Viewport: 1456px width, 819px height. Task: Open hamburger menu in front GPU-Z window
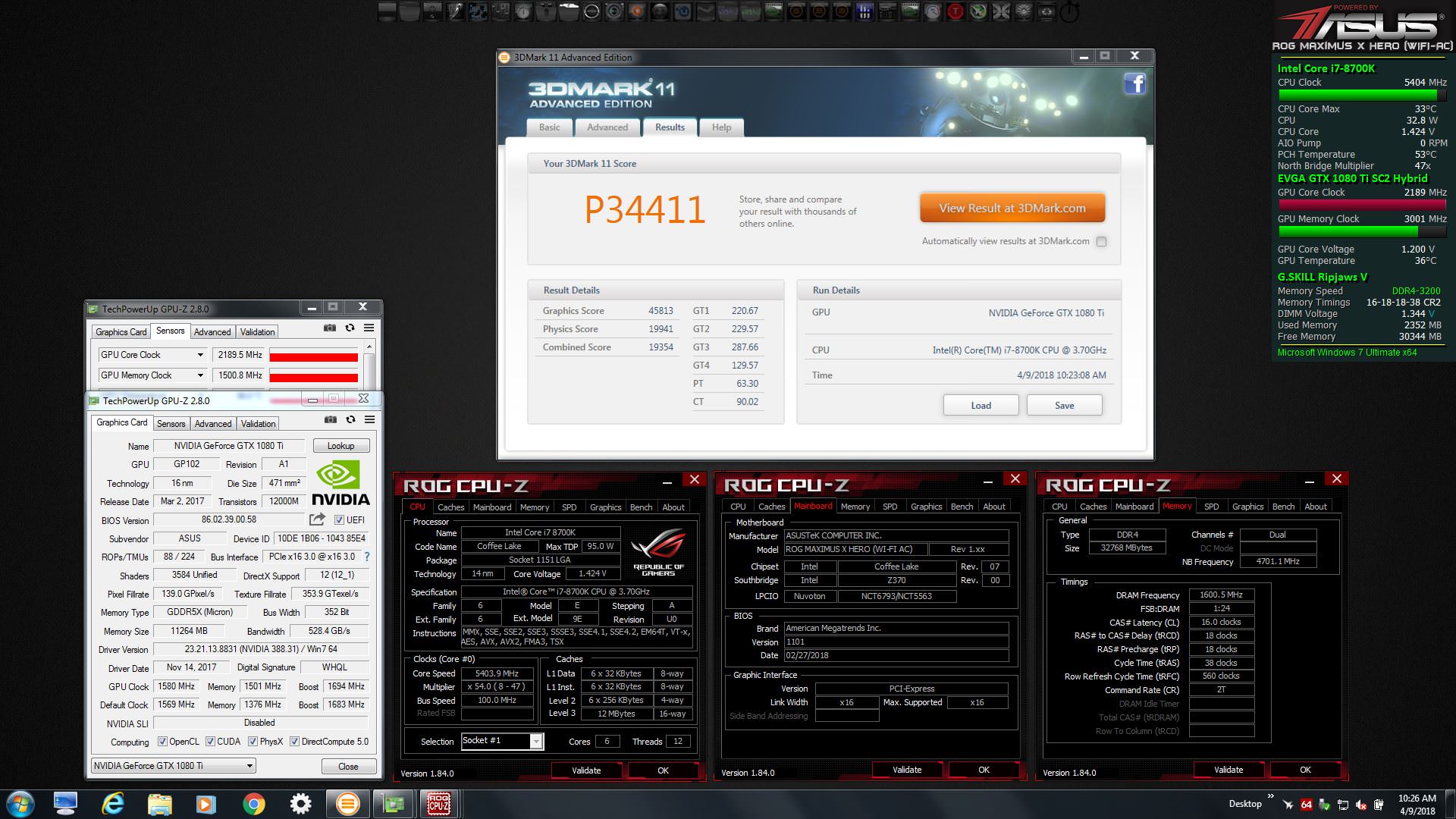click(369, 419)
